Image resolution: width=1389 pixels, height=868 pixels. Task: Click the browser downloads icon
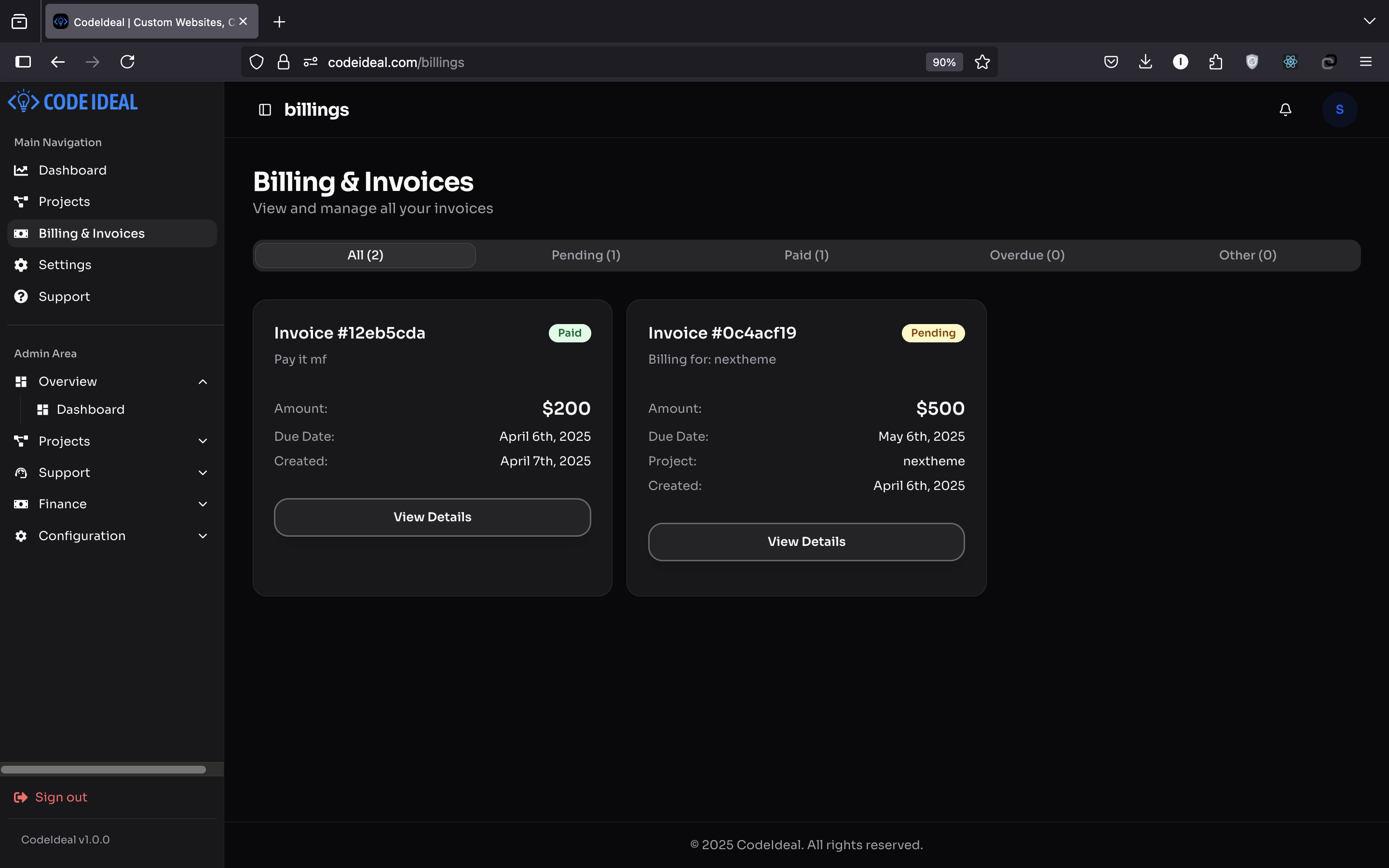click(1145, 62)
